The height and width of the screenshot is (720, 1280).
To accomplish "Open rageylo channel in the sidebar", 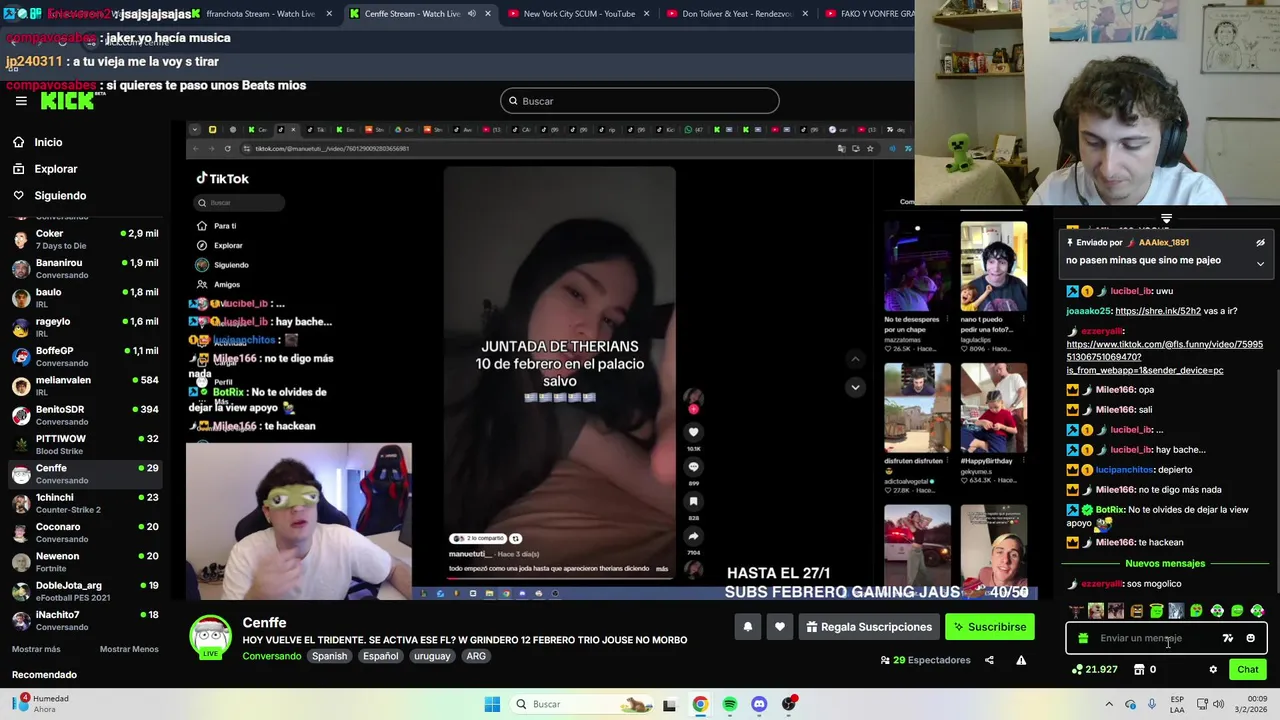I will coord(85,327).
